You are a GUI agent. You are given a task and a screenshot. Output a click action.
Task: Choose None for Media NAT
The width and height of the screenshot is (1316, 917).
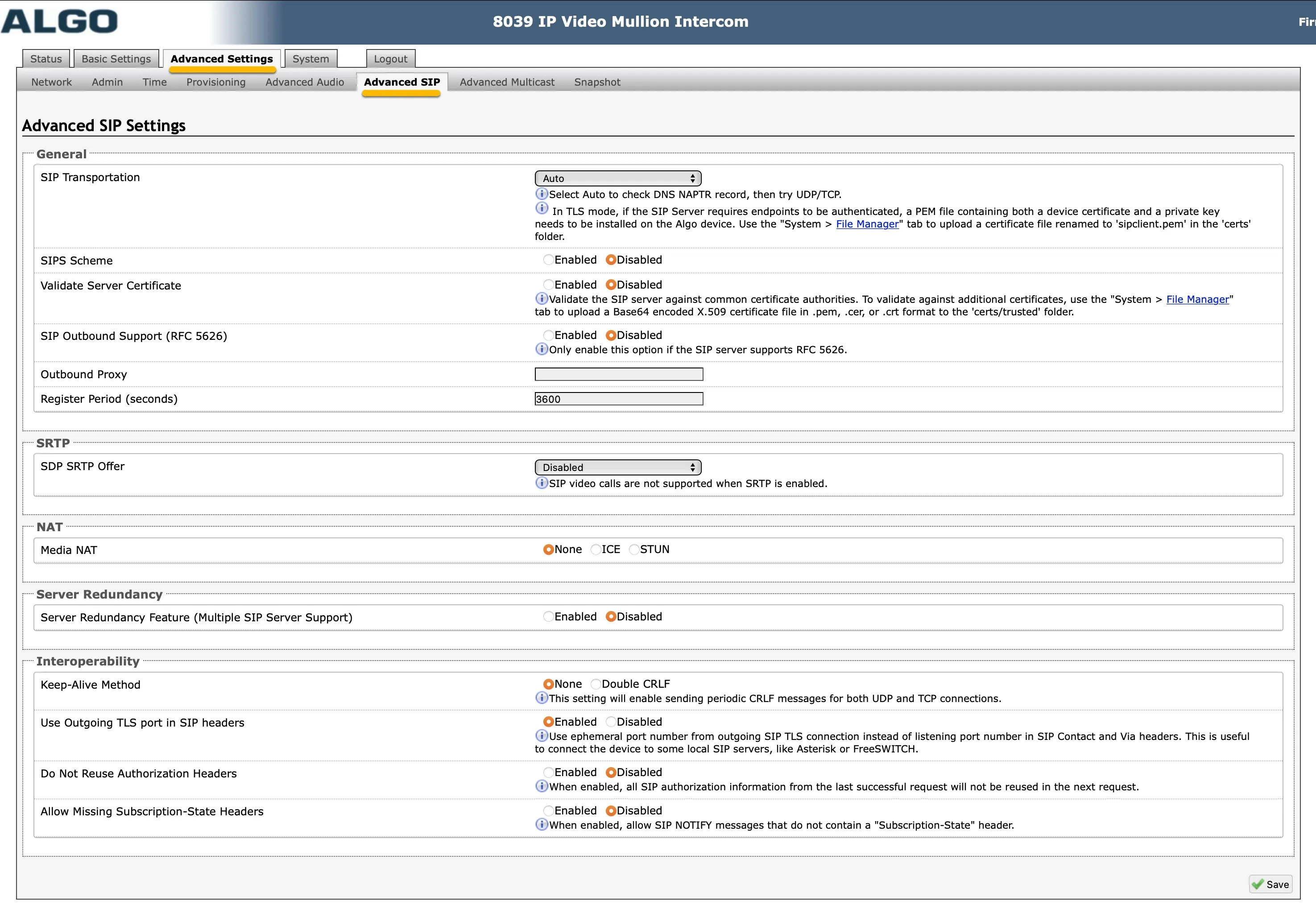[x=548, y=549]
